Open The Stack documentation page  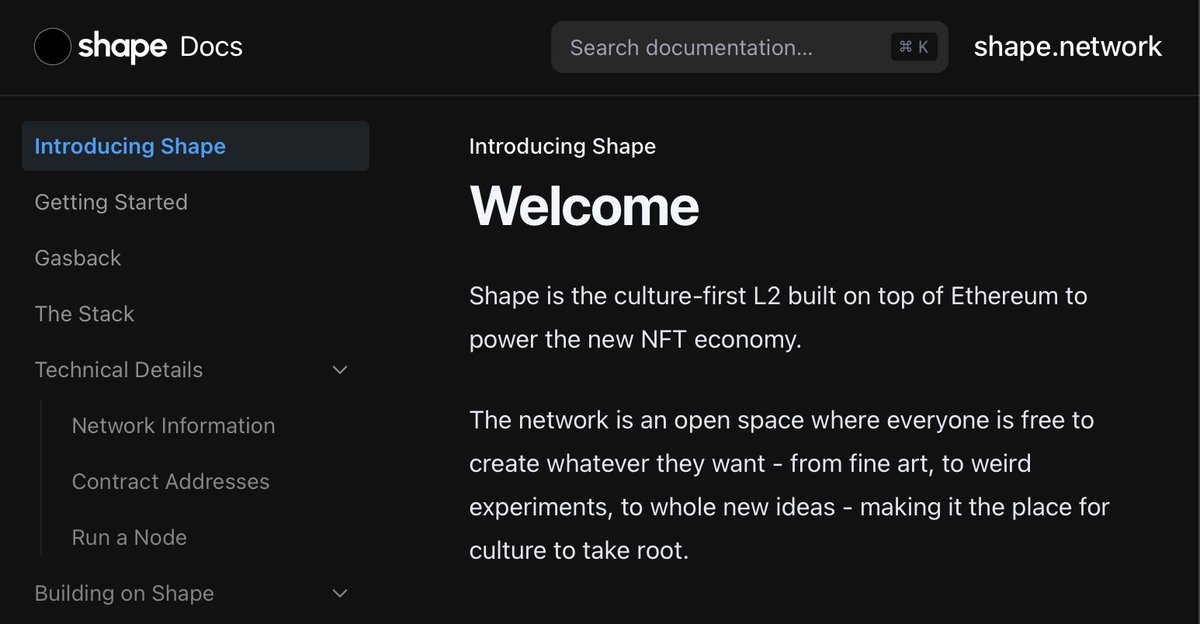pos(84,313)
